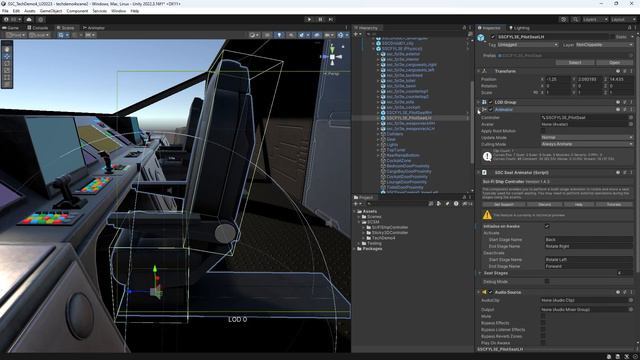Image resolution: width=640 pixels, height=360 pixels.
Task: Click the Tutorials button
Action: (614, 204)
